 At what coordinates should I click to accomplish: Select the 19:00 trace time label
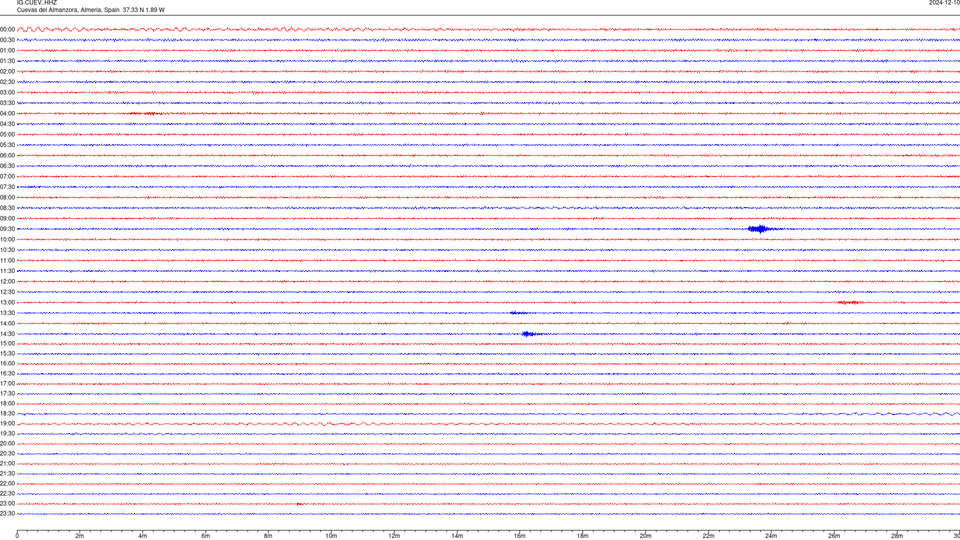pos(7,424)
